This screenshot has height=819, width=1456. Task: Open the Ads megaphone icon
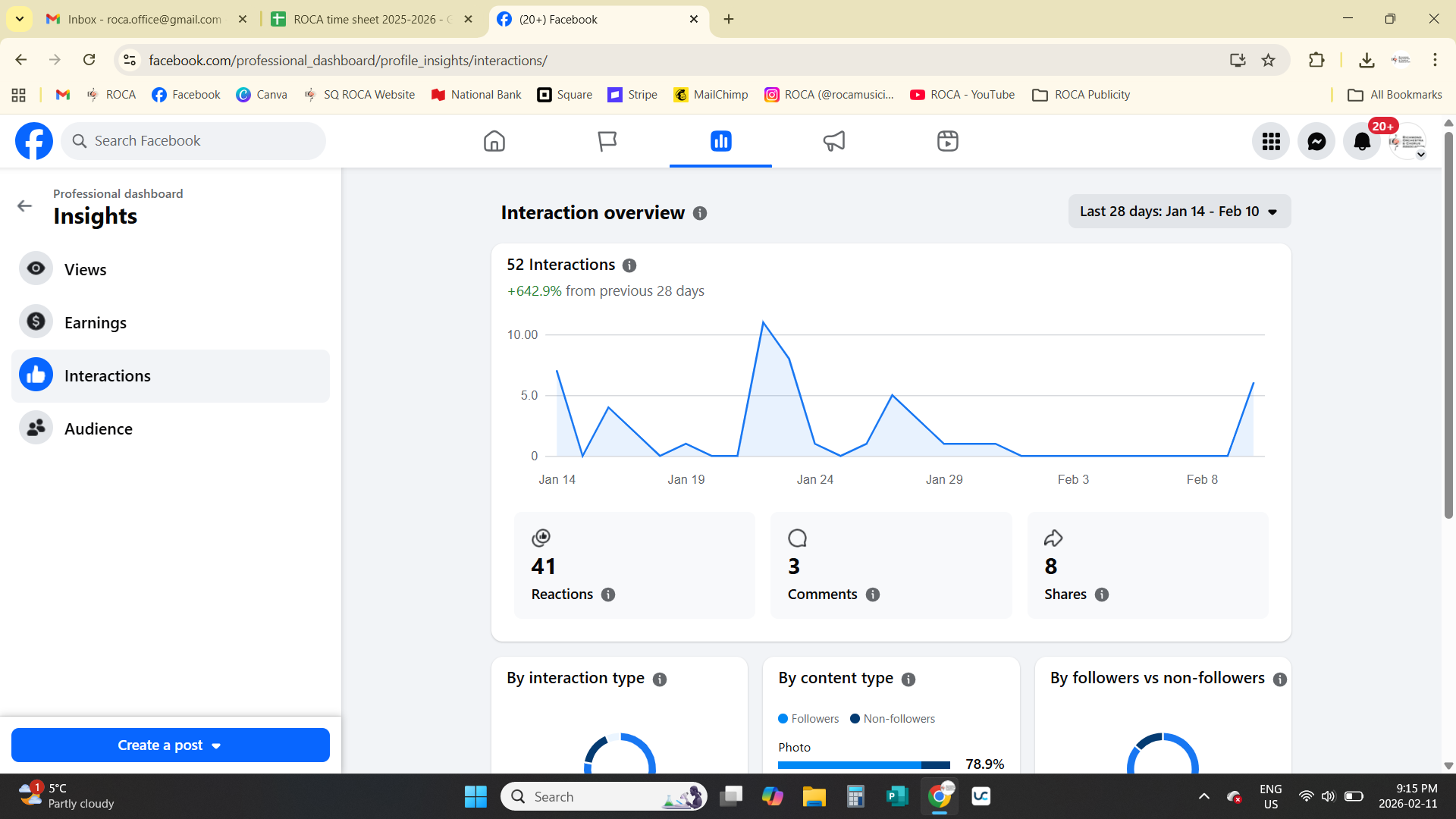point(833,141)
